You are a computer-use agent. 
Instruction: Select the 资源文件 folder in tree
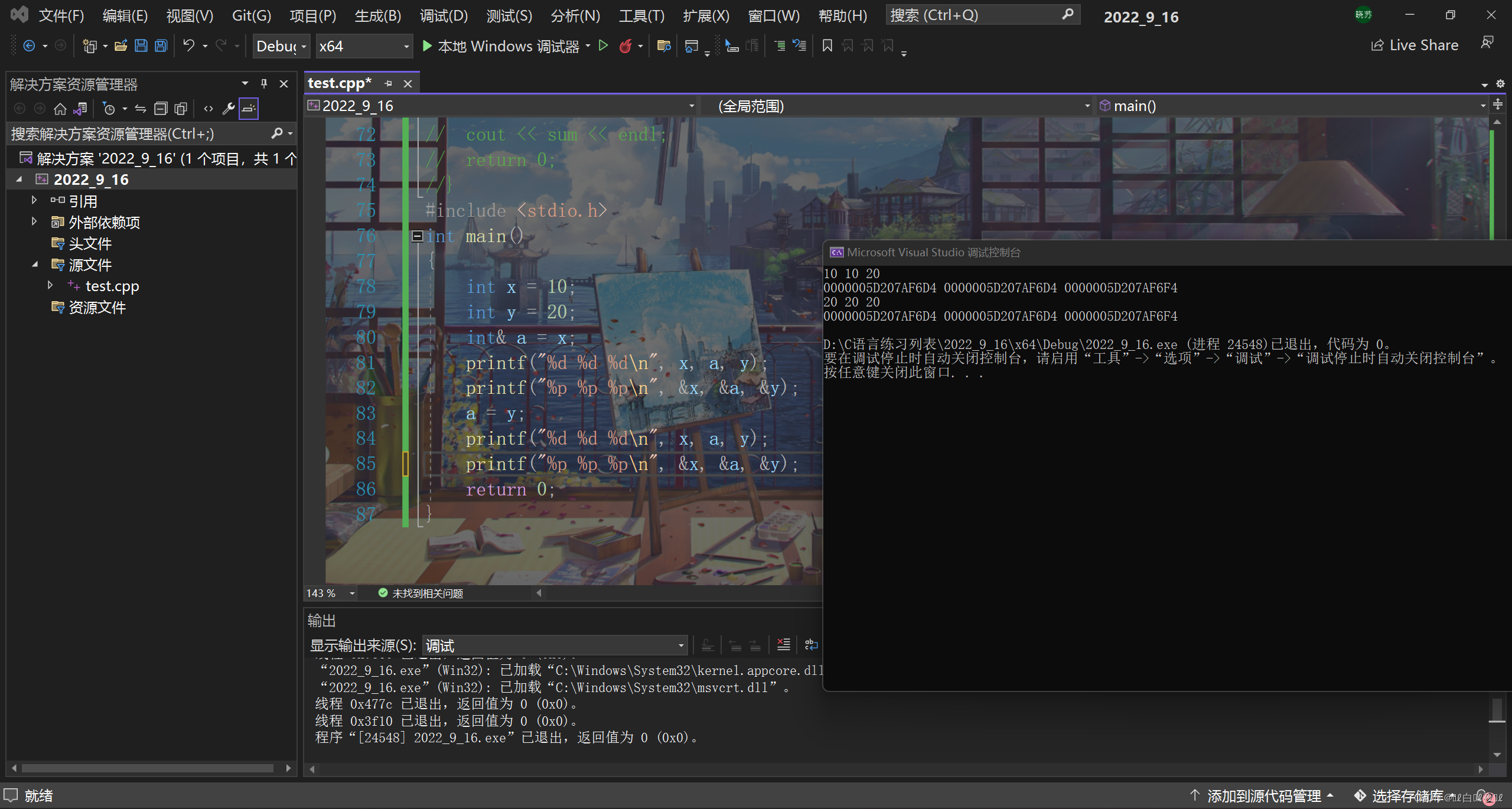pyautogui.click(x=97, y=307)
